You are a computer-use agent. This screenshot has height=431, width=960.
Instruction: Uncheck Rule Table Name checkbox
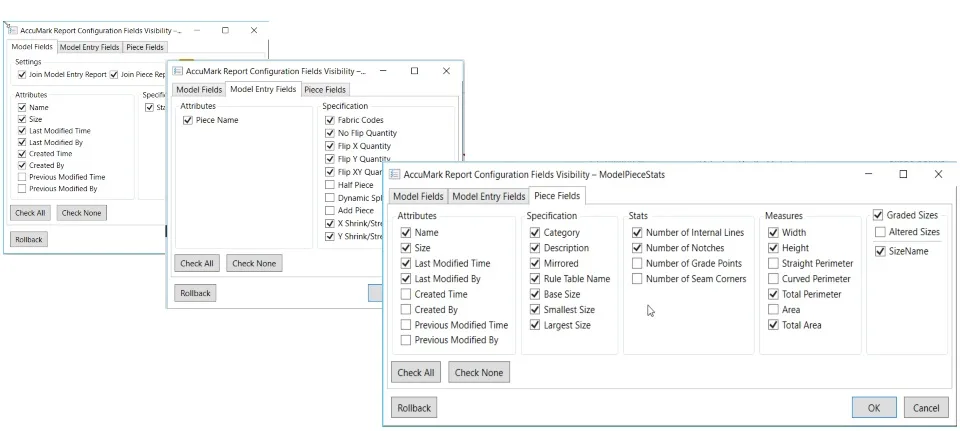(x=534, y=279)
